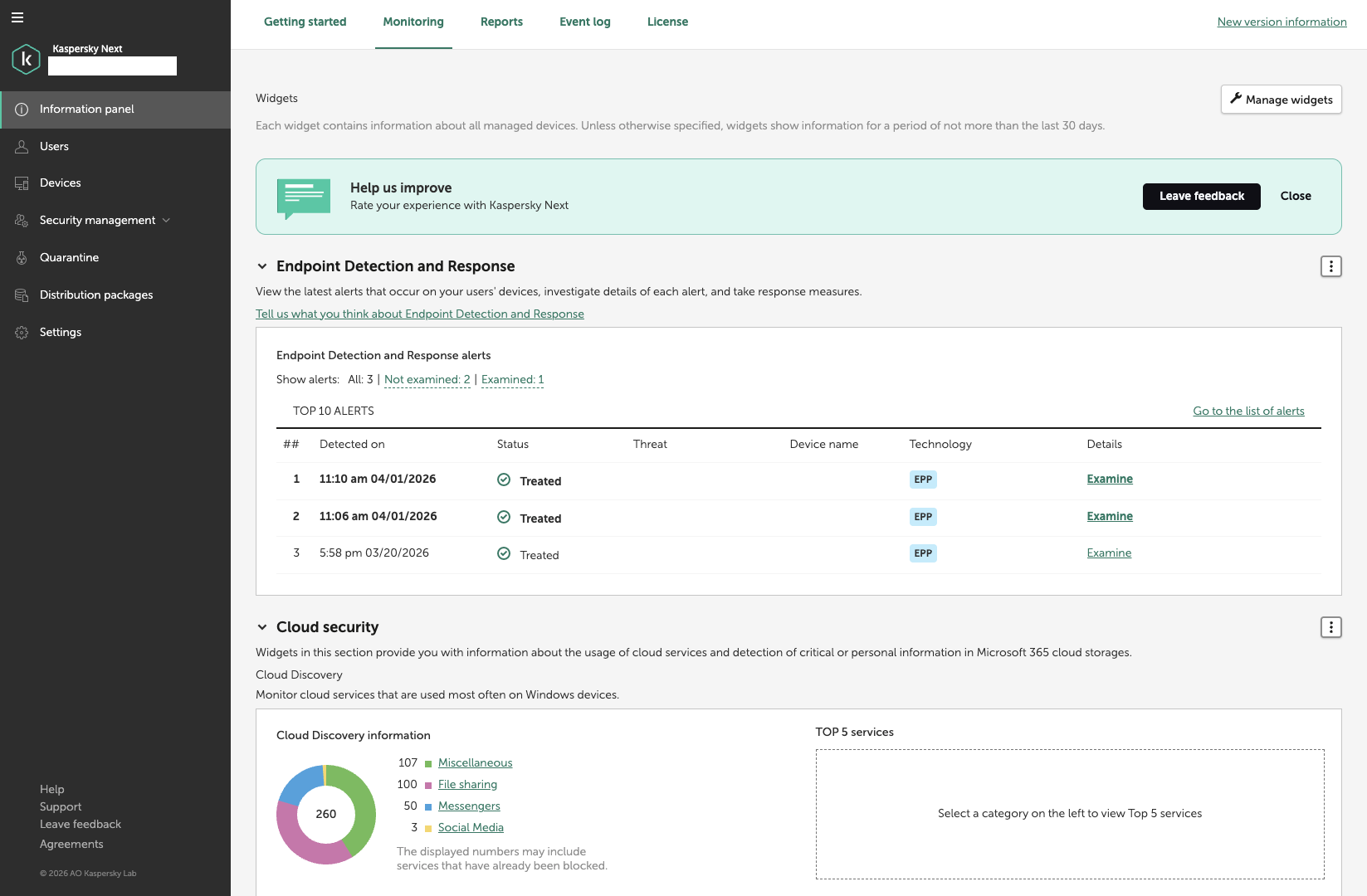The width and height of the screenshot is (1367, 896).
Task: Click the Detected on column header
Action: [x=352, y=445]
